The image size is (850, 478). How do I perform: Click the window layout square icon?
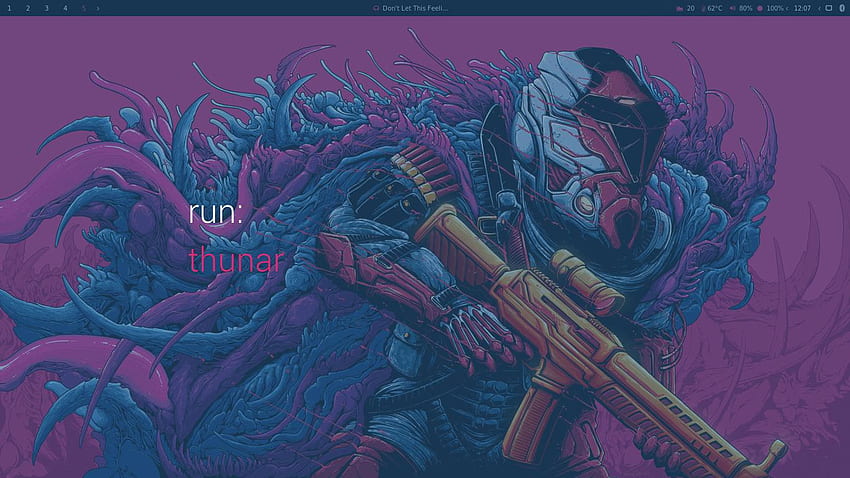(829, 8)
